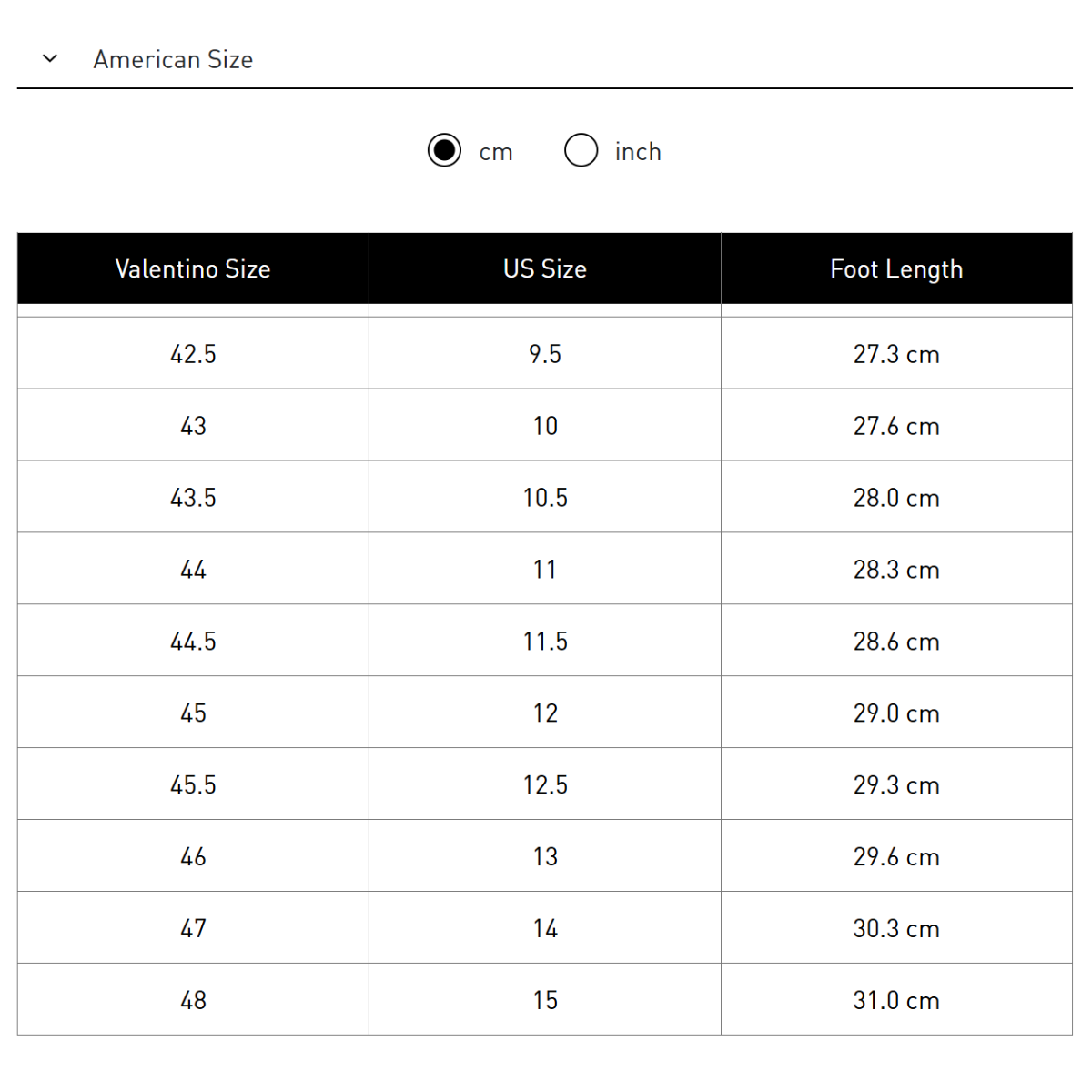Click the inch label text
1092x1092 pixels.
(x=638, y=152)
